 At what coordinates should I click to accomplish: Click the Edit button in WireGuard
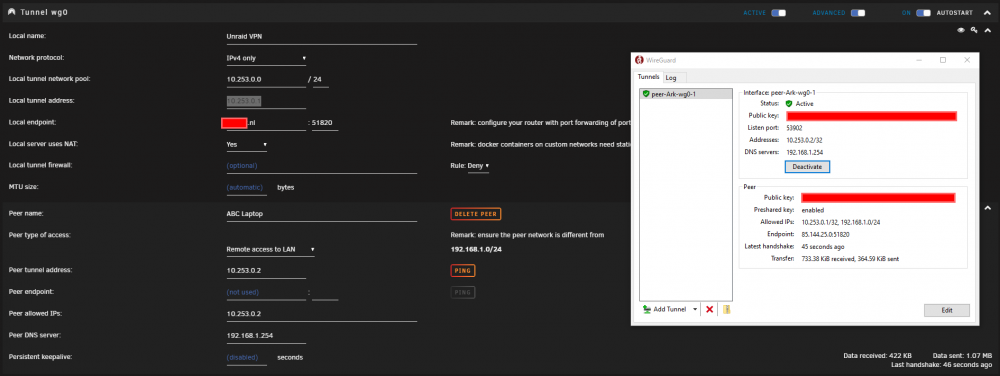click(946, 310)
